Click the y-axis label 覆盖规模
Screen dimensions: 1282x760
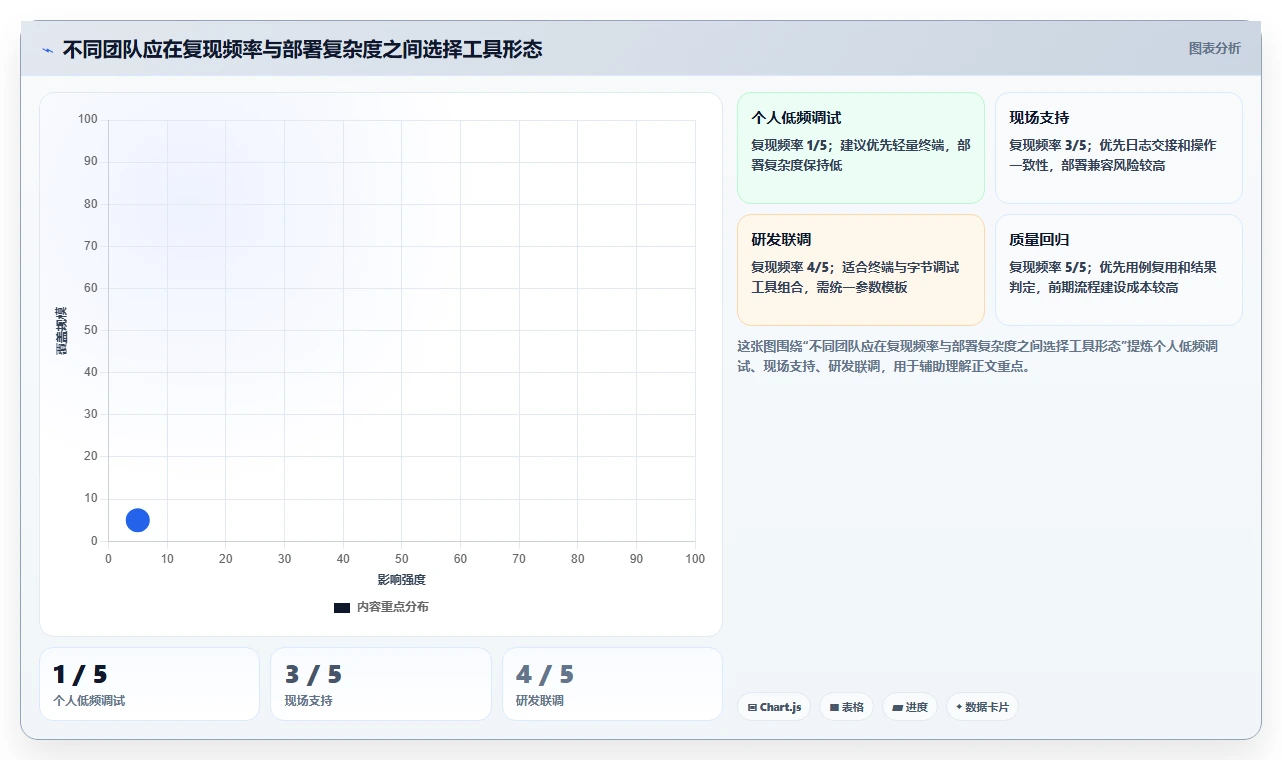click(62, 330)
